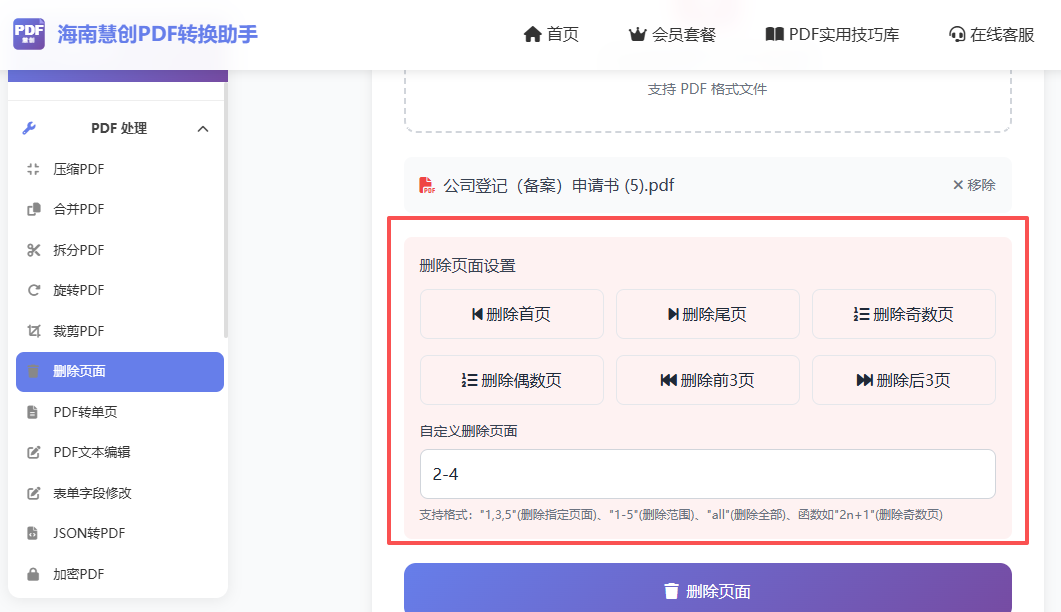Click the trash icon beside 删除页面 in sidebar
This screenshot has height=612, width=1061.
tap(33, 371)
